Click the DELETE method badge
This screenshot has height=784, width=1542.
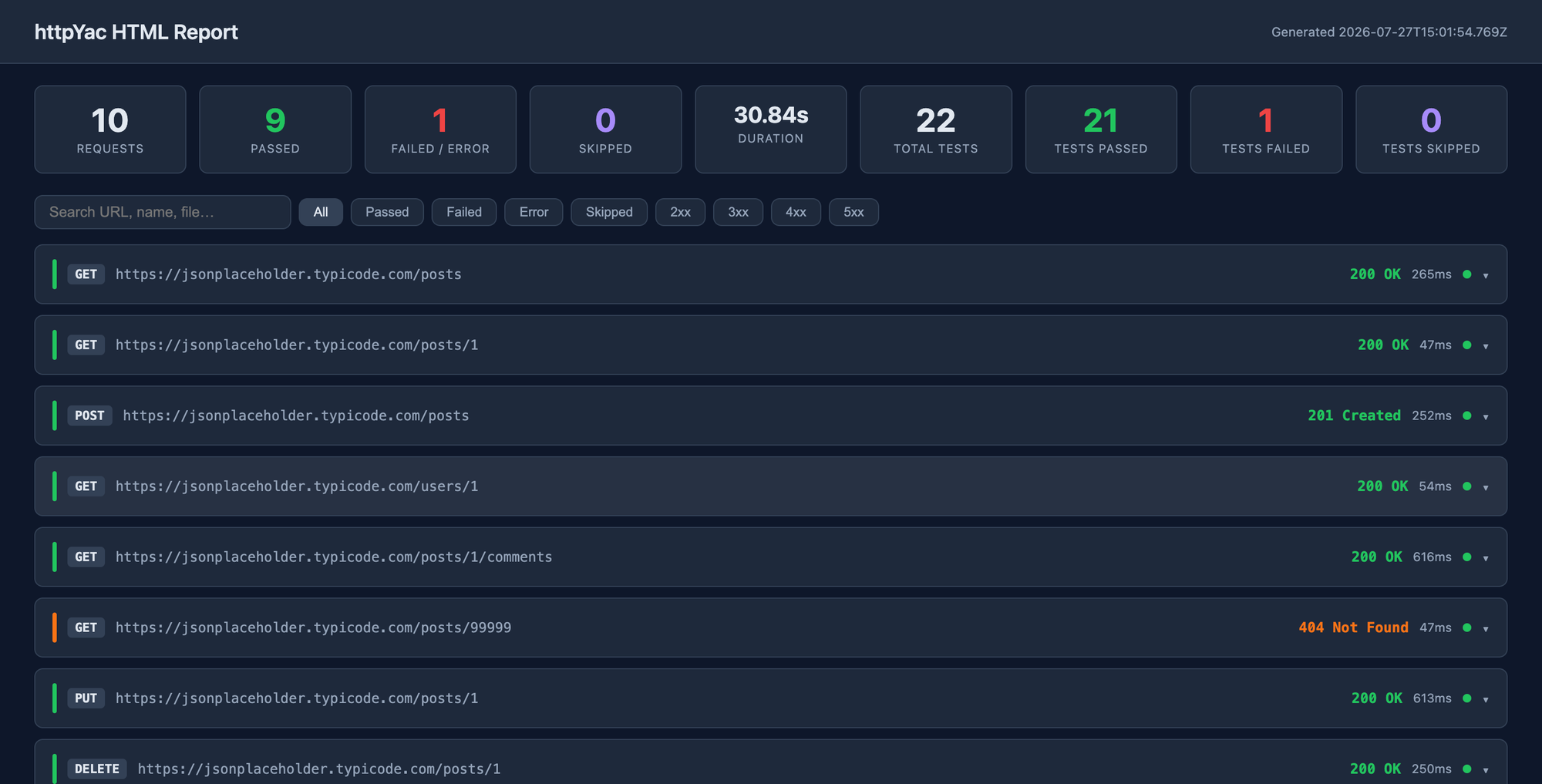pyautogui.click(x=97, y=769)
